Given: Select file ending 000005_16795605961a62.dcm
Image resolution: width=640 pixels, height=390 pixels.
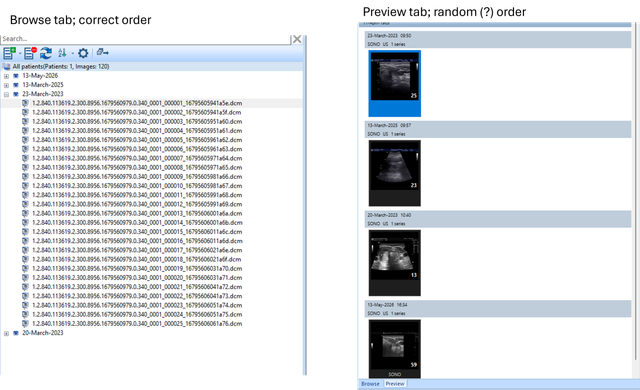Looking at the screenshot, I should coord(137,140).
